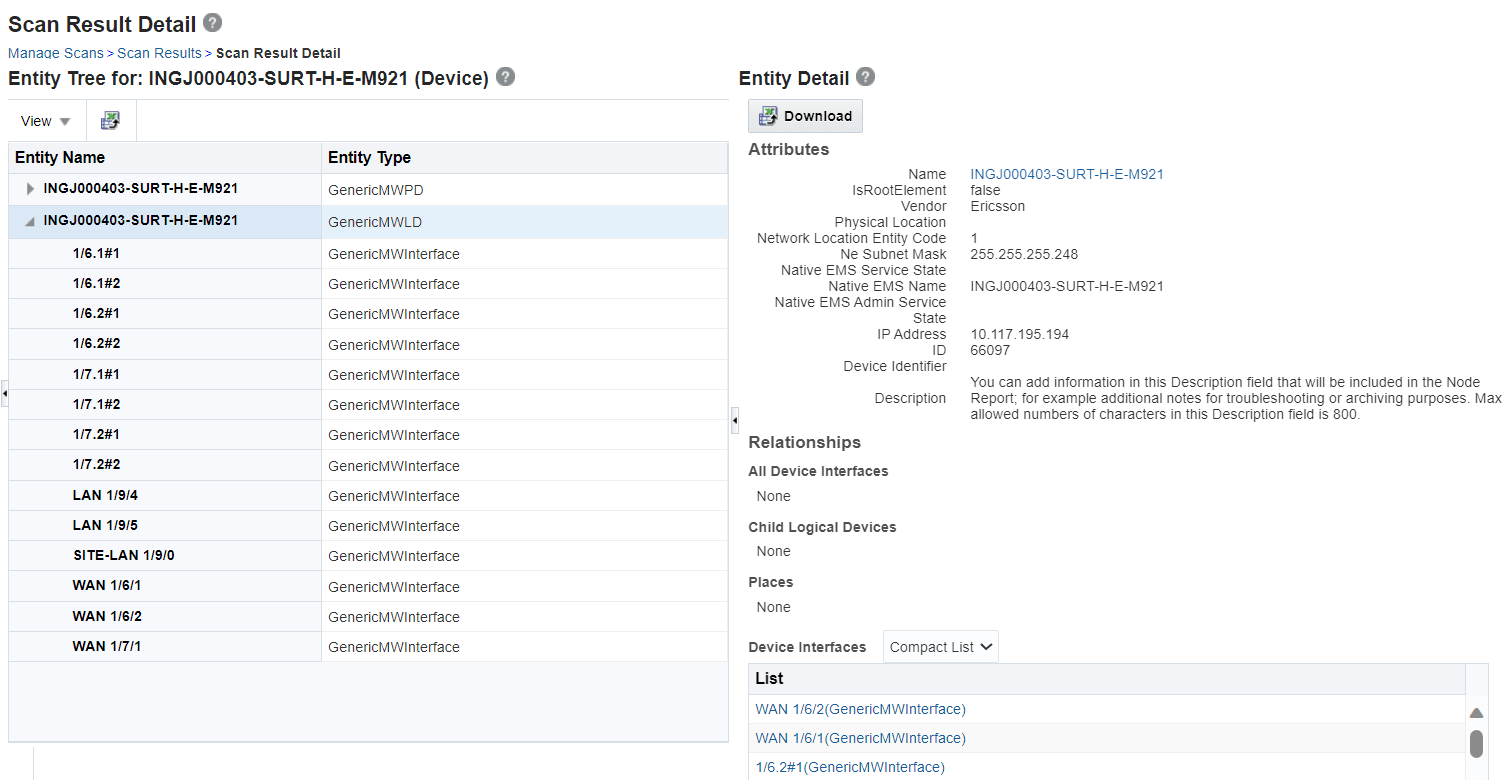Open 1/6.2#1(GenericMWInterface) list link
The image size is (1507, 780).
(848, 767)
